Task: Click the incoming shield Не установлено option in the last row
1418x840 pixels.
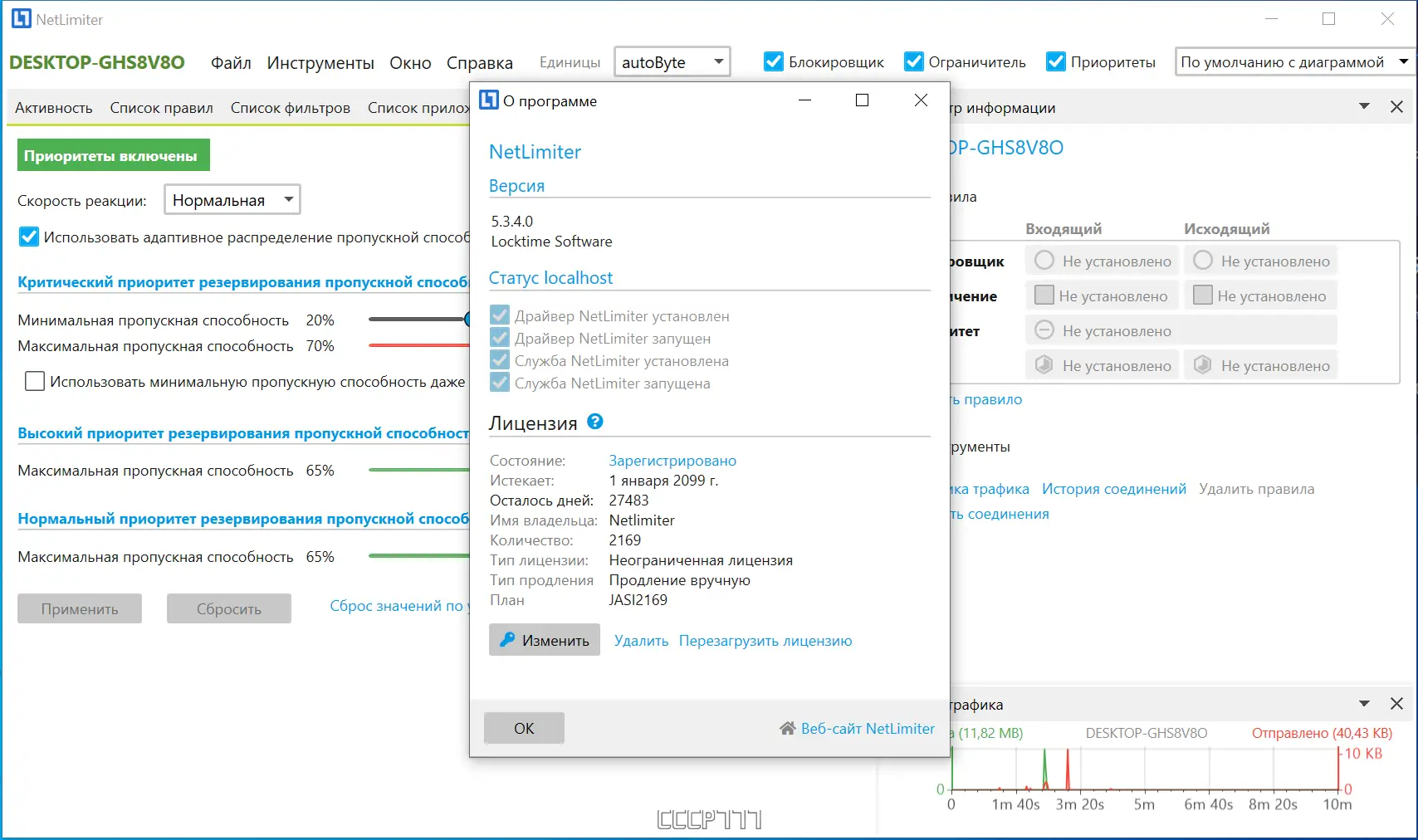Action: pyautogui.click(x=1102, y=365)
